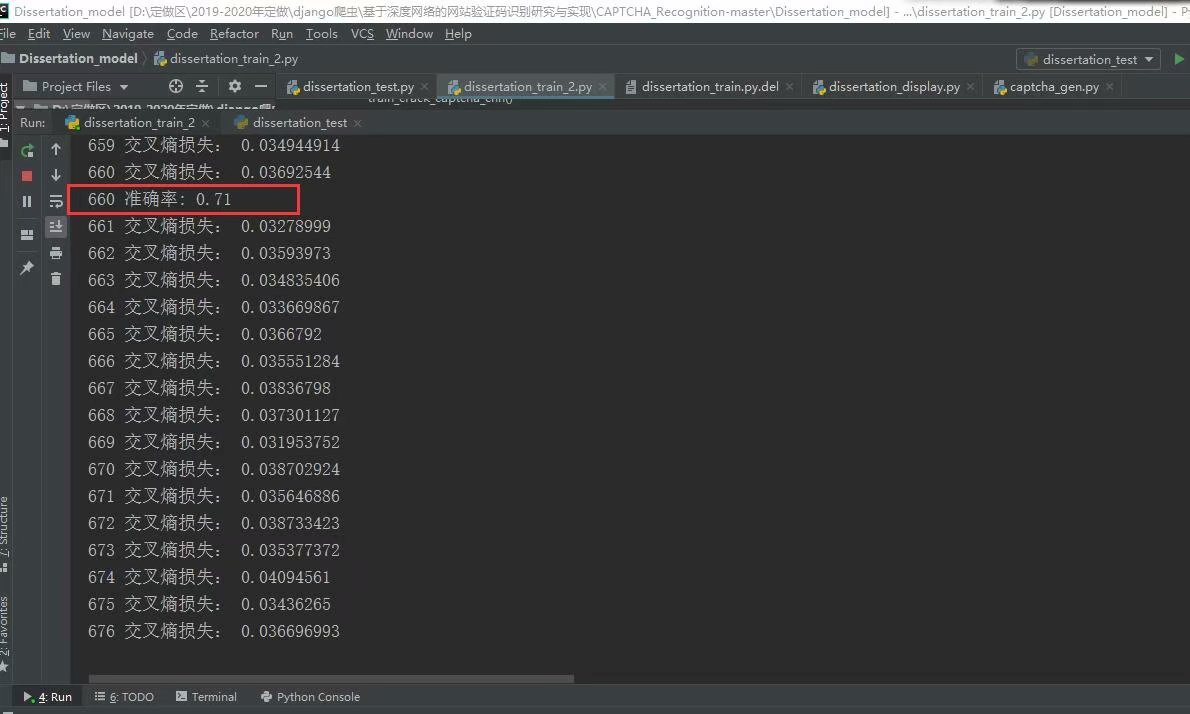Open the Help menu
Viewport: 1190px width, 714px height.
tap(458, 34)
